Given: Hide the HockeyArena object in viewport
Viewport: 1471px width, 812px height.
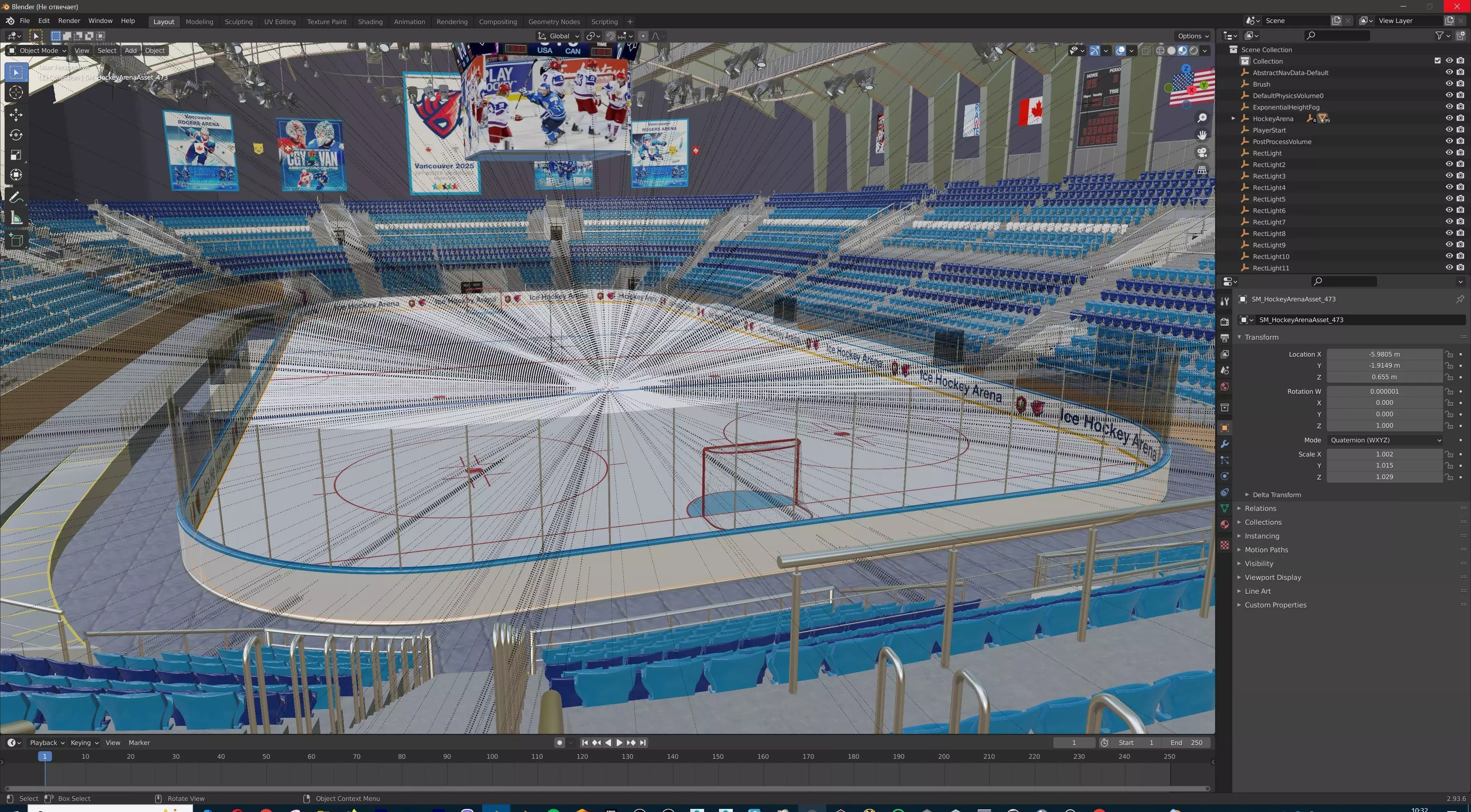Looking at the screenshot, I should (x=1449, y=118).
